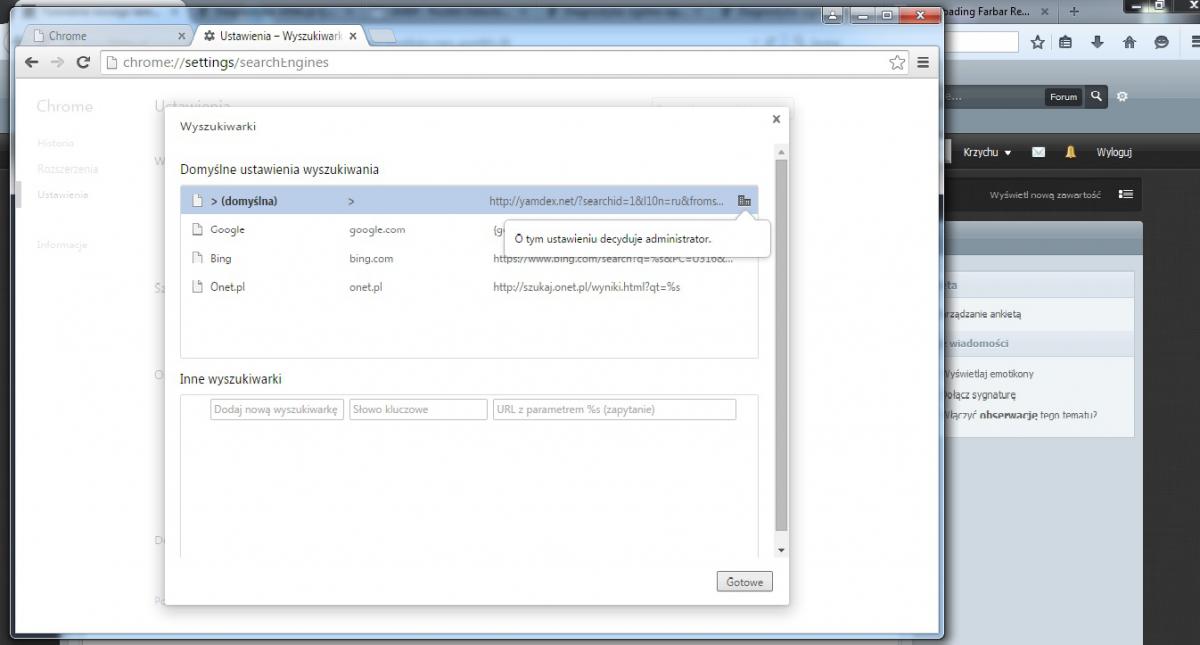Select the '(domyślna)' search engine row
1200x645 pixels.
point(469,201)
